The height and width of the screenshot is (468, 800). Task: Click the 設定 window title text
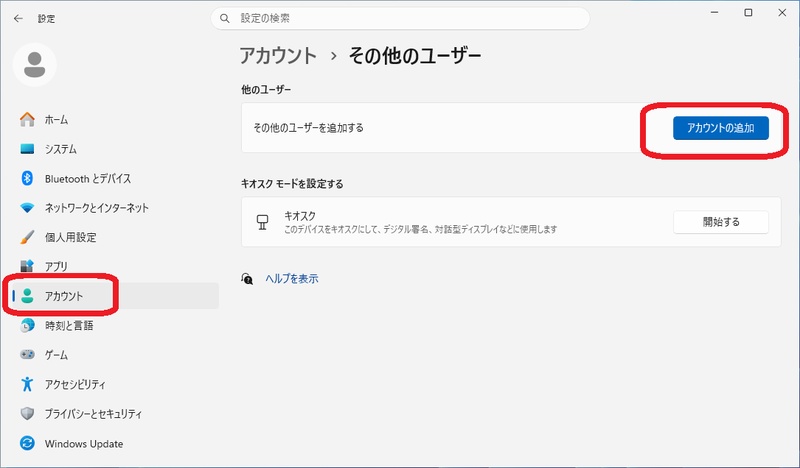pos(46,19)
